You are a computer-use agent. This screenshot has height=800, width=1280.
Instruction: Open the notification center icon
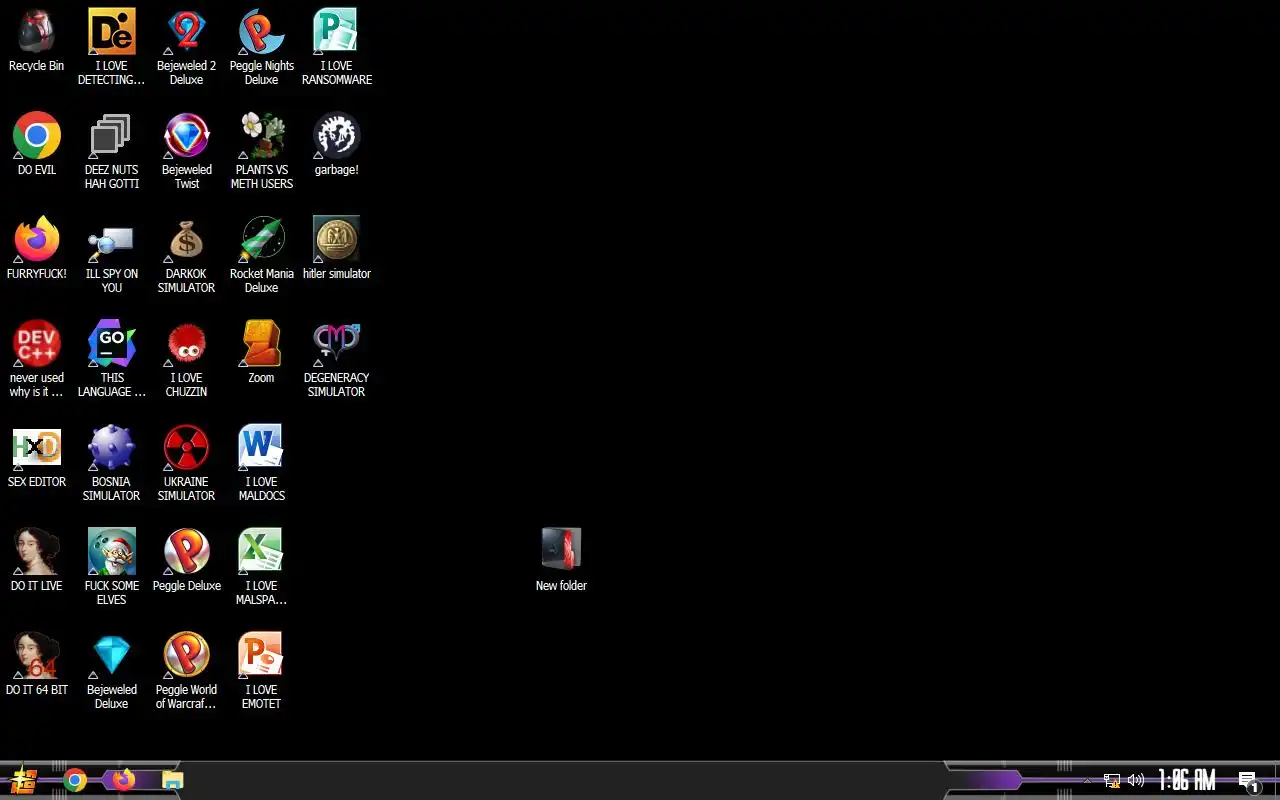click(1248, 781)
